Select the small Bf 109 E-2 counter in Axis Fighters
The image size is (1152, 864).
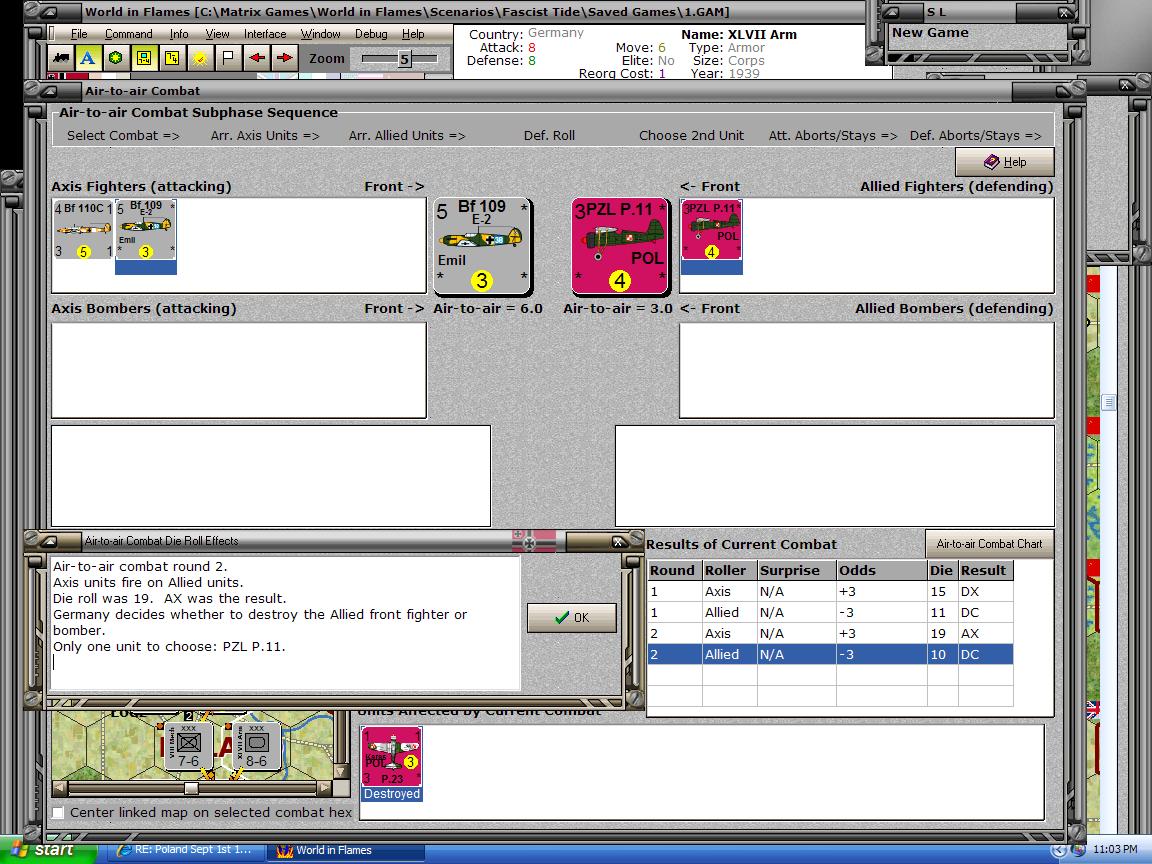(145, 229)
